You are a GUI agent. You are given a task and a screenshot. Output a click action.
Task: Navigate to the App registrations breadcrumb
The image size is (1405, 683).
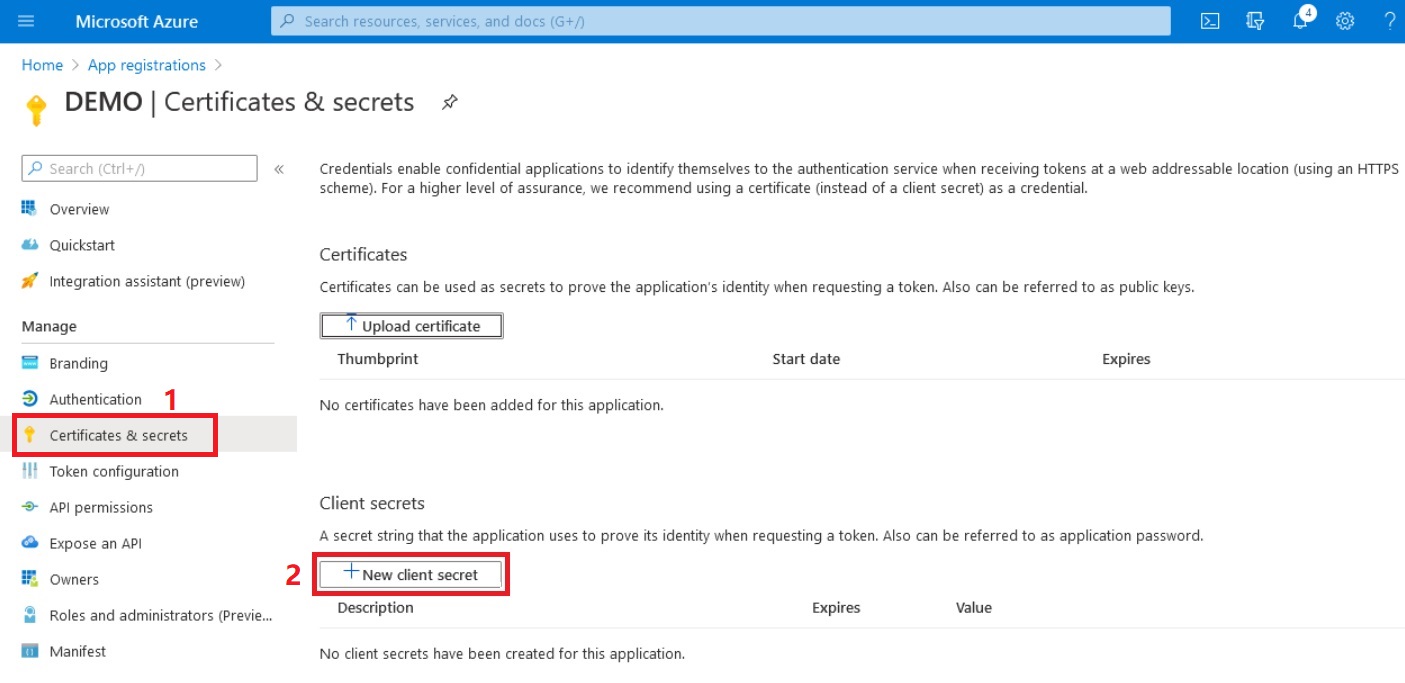[146, 65]
